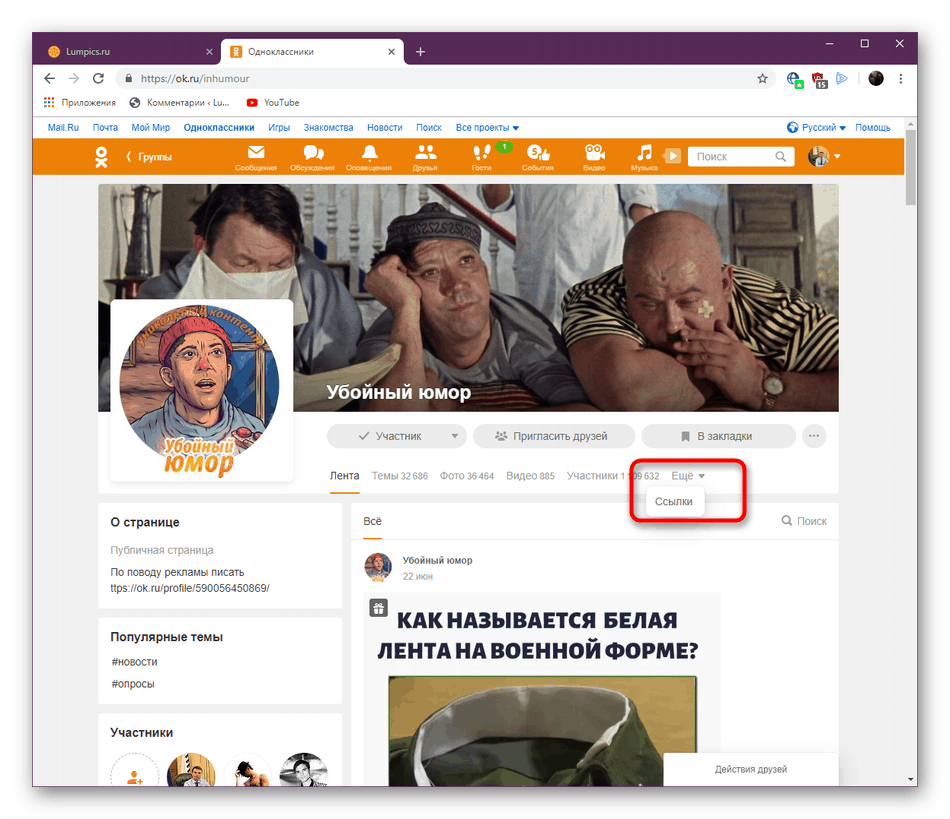The height and width of the screenshot is (819, 950).
Task: Switch to Участники tab
Action: point(613,476)
